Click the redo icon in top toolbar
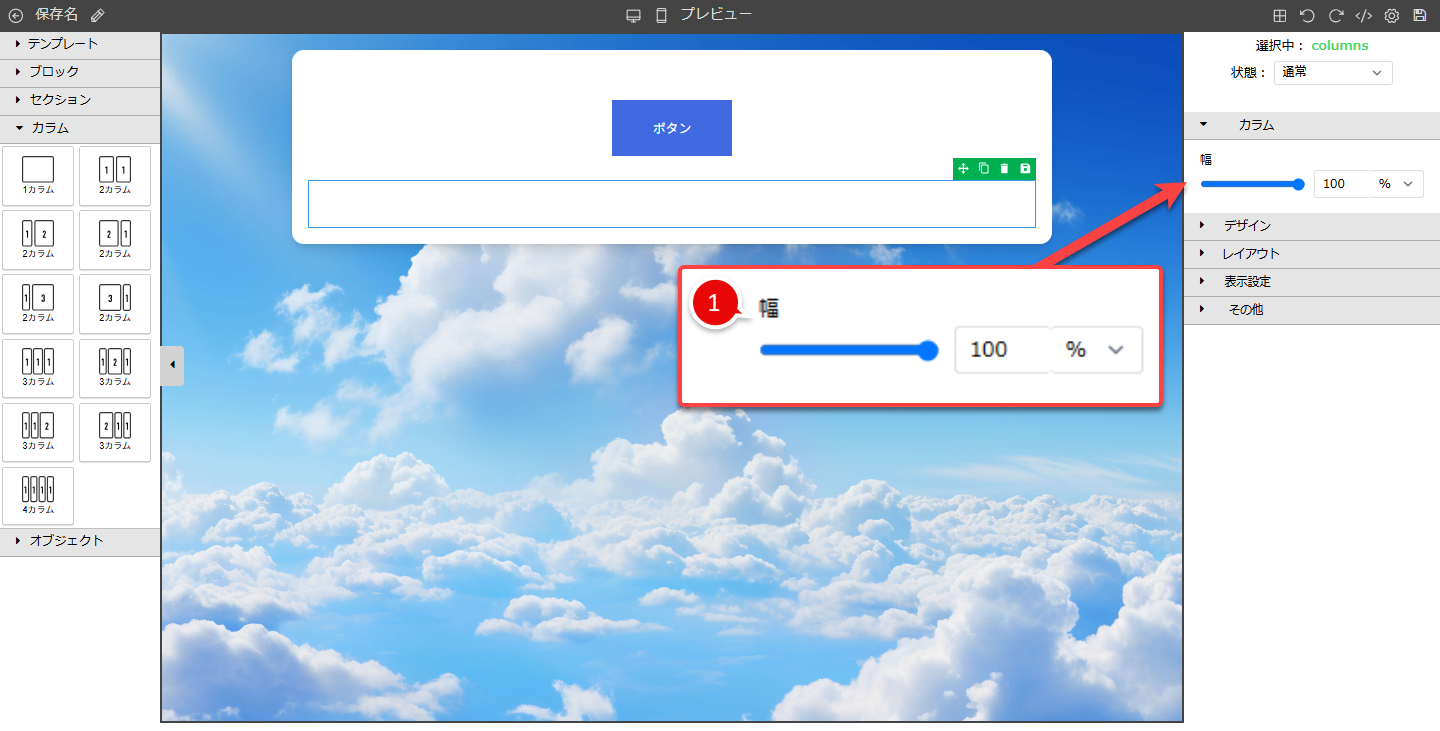1440x731 pixels. click(1335, 15)
